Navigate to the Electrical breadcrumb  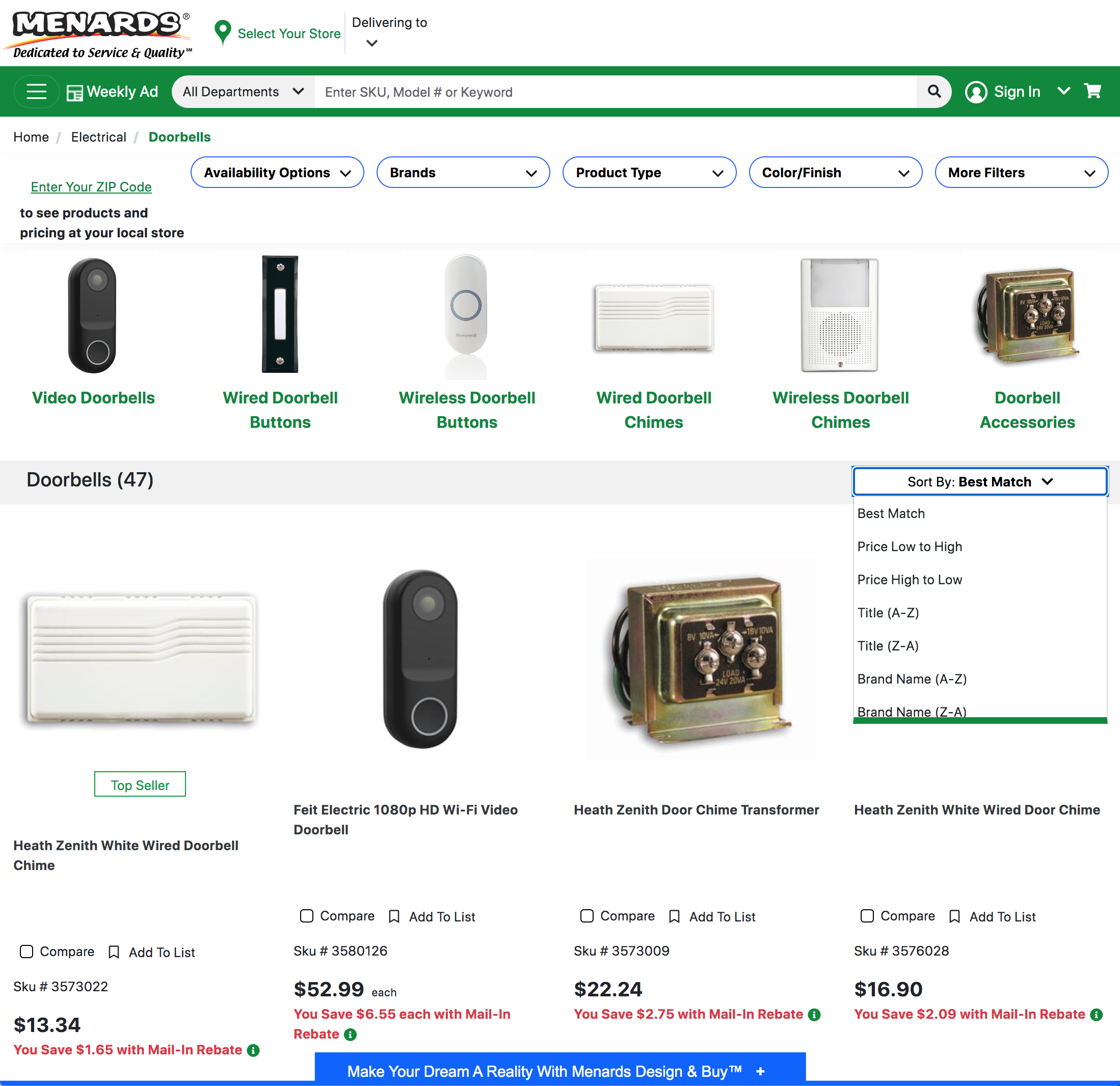[98, 137]
